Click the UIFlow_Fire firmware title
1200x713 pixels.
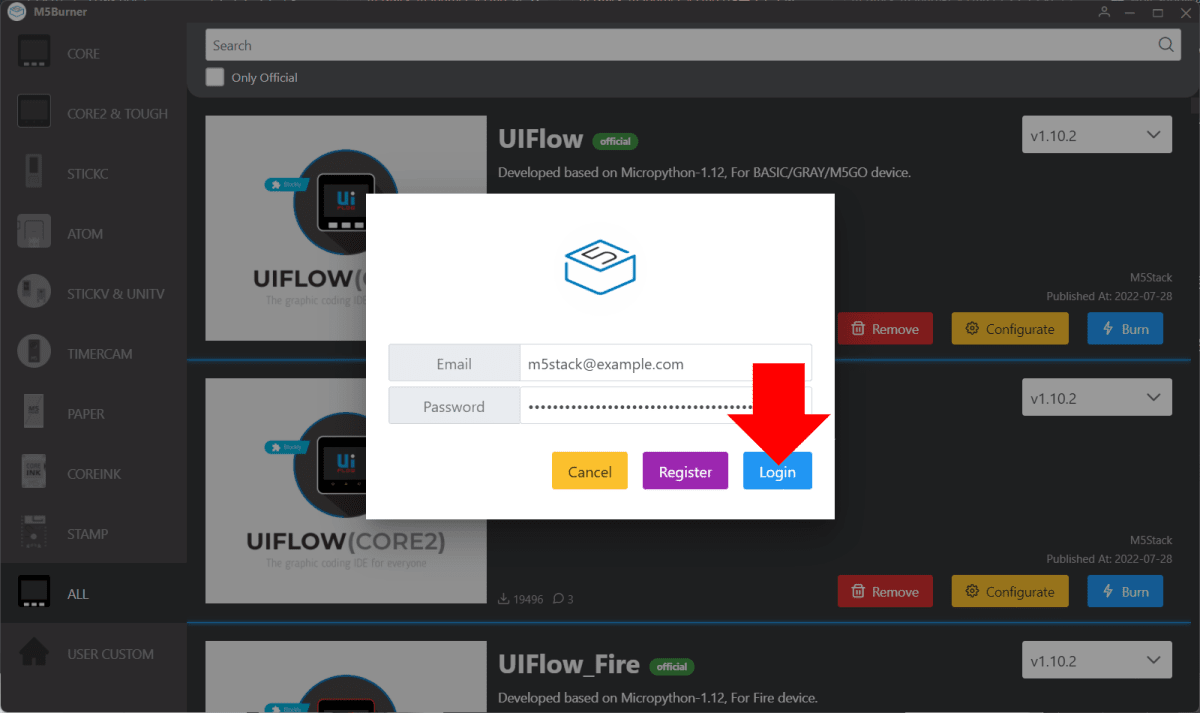click(x=570, y=664)
